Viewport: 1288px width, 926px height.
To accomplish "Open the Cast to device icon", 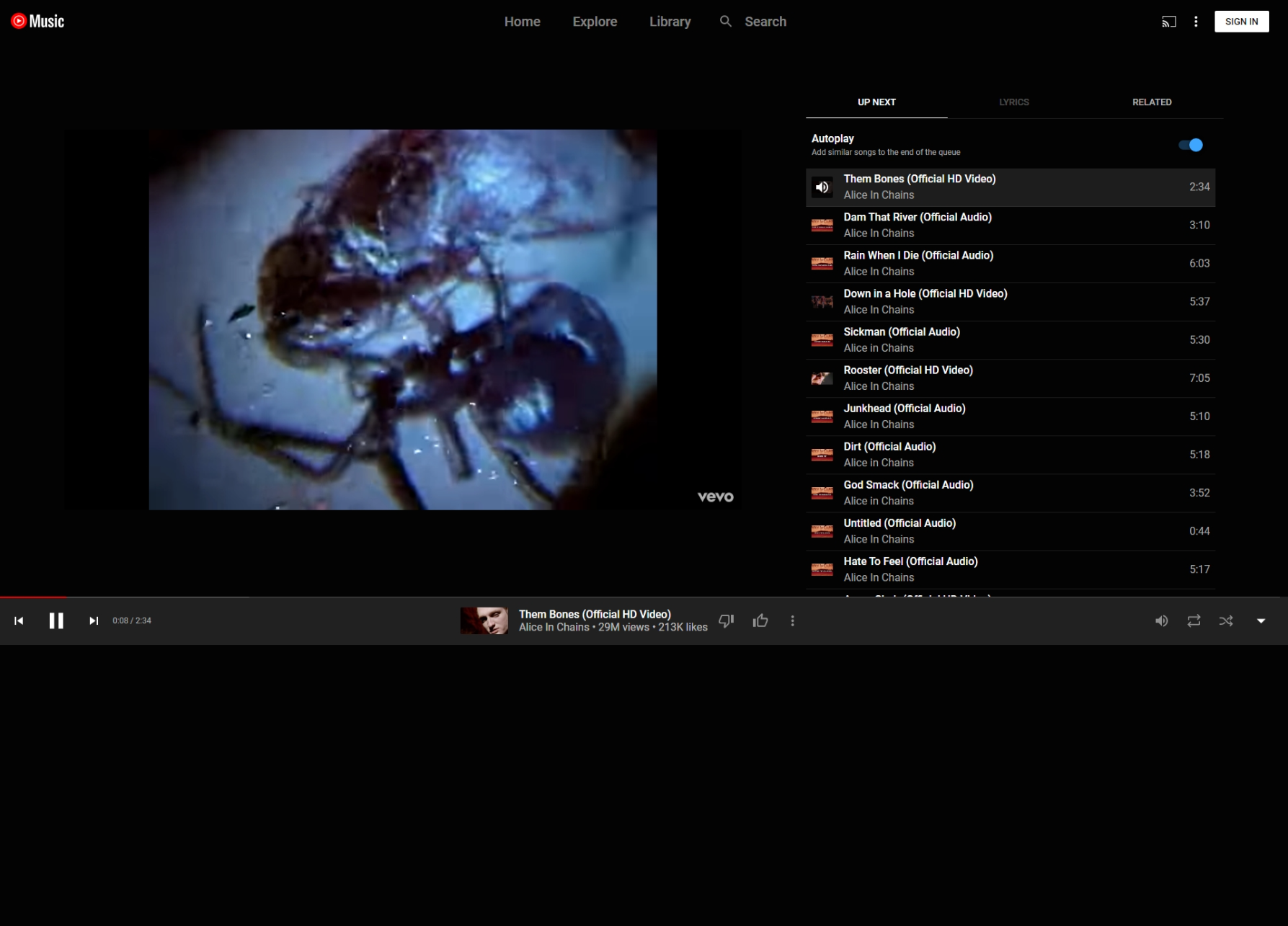I will [1168, 22].
